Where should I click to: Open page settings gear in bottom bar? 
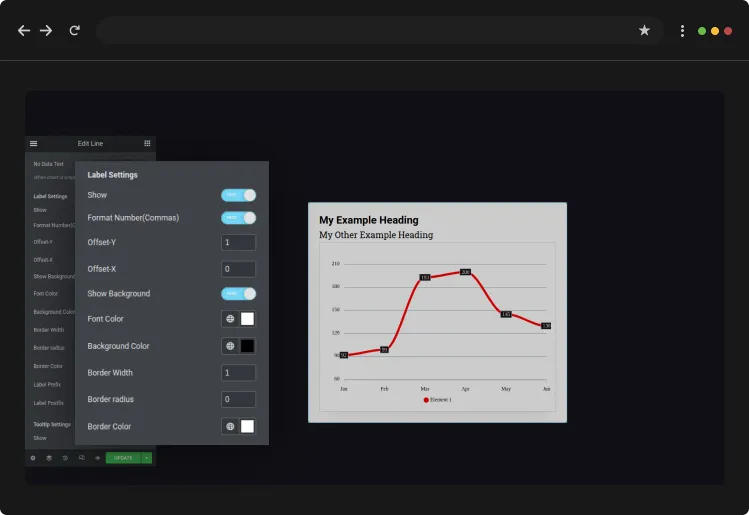tap(33, 458)
